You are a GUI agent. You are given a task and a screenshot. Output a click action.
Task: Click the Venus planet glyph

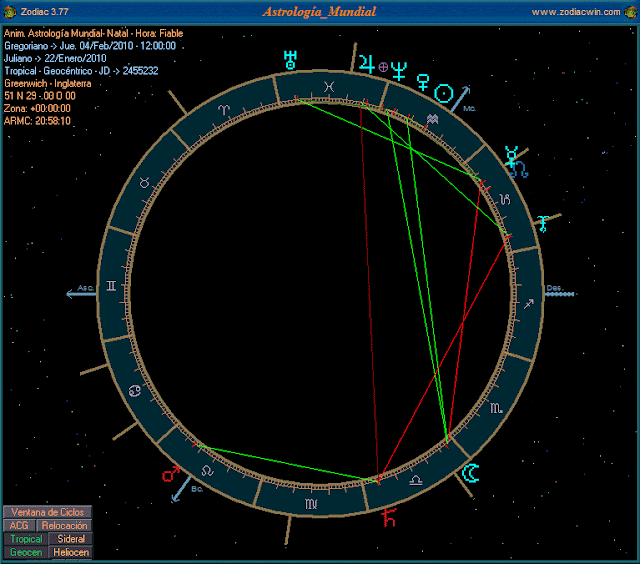click(423, 82)
